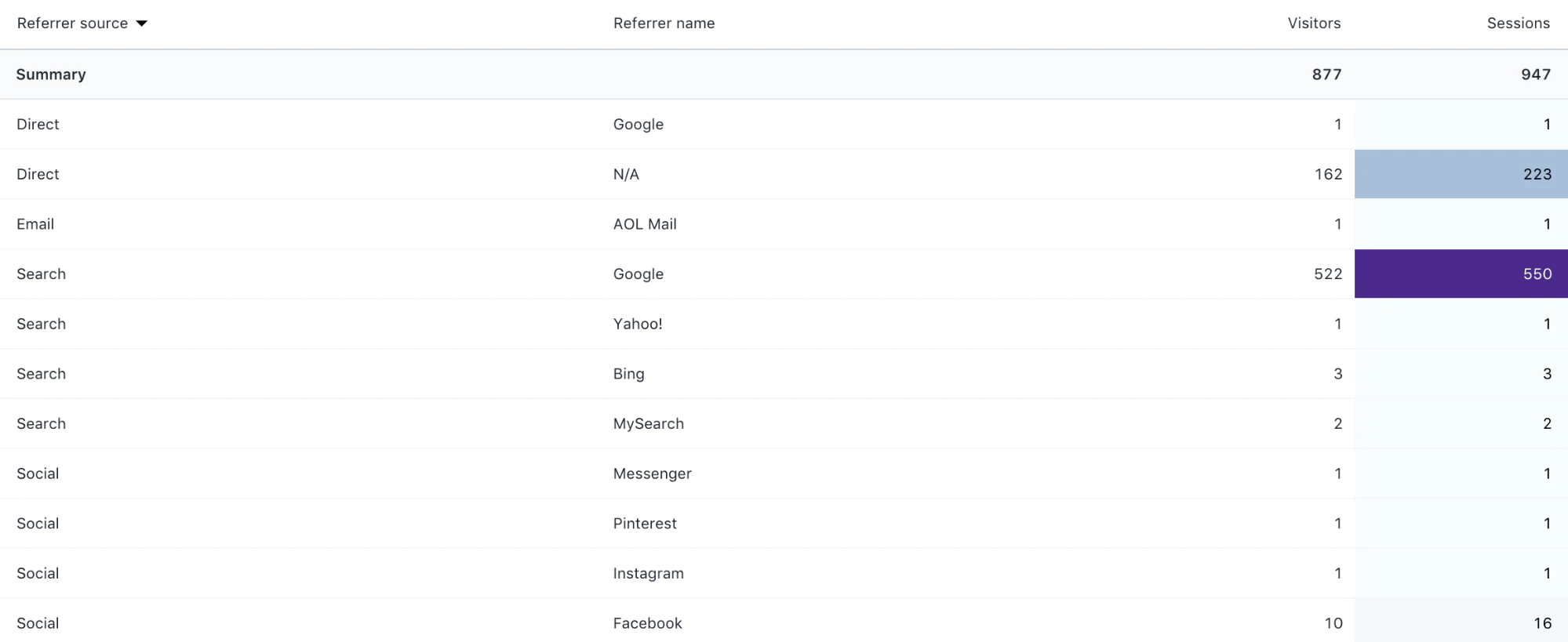Screen dimensions: 1568x642
Task: Select the Summary row label
Action: click(x=51, y=74)
